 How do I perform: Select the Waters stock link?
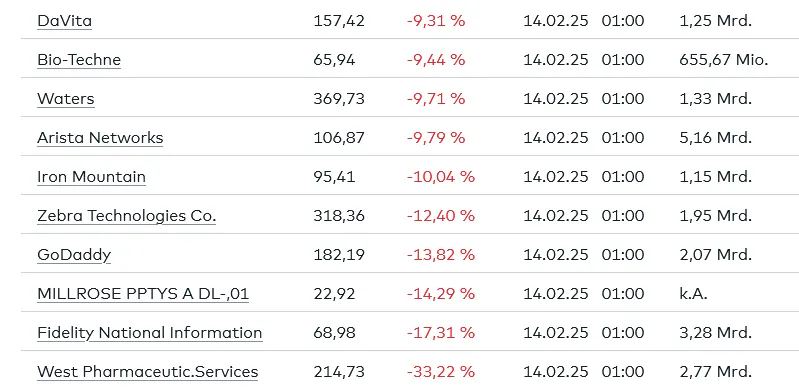tap(66, 98)
